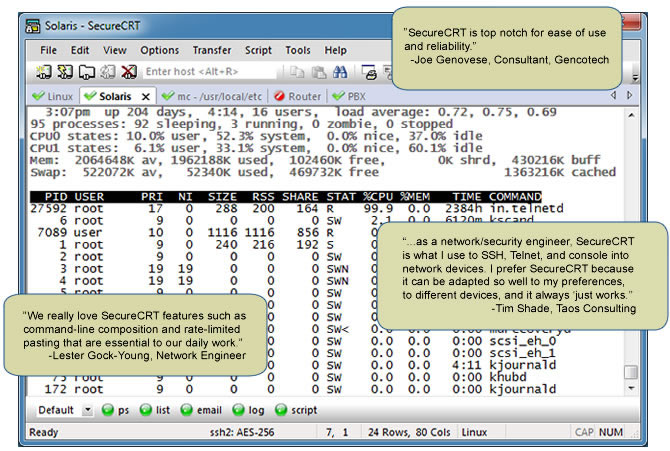Screen dimensions: 670x451
Task: Click the Find binoculars icon
Action: coord(340,72)
